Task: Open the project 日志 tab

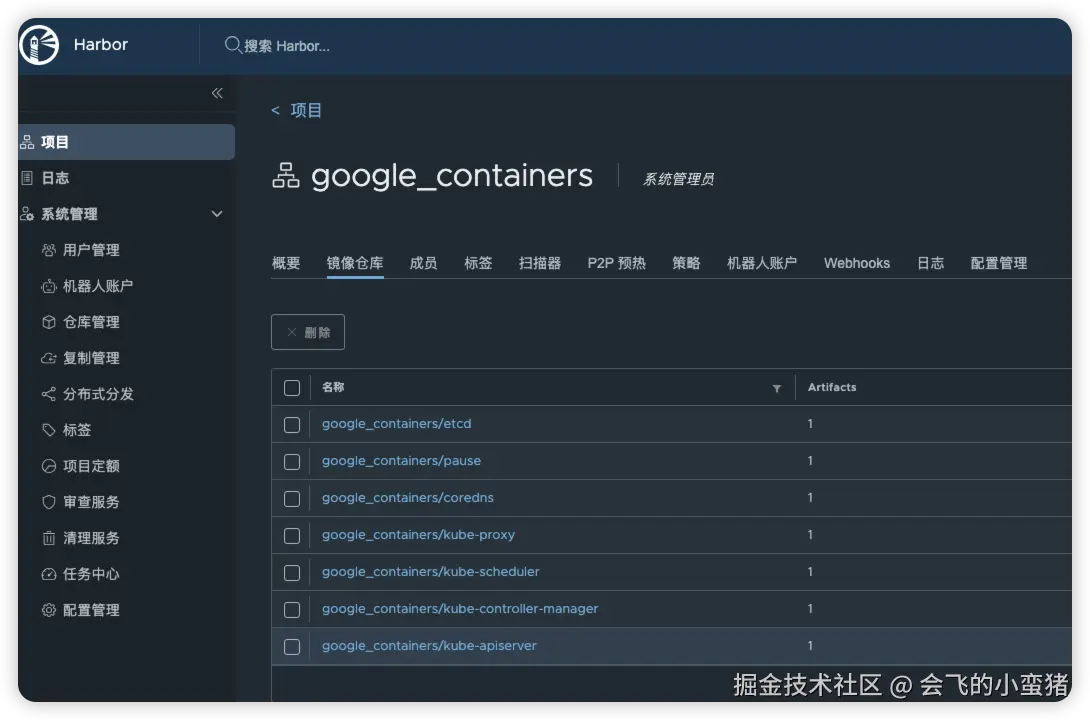Action: [930, 263]
